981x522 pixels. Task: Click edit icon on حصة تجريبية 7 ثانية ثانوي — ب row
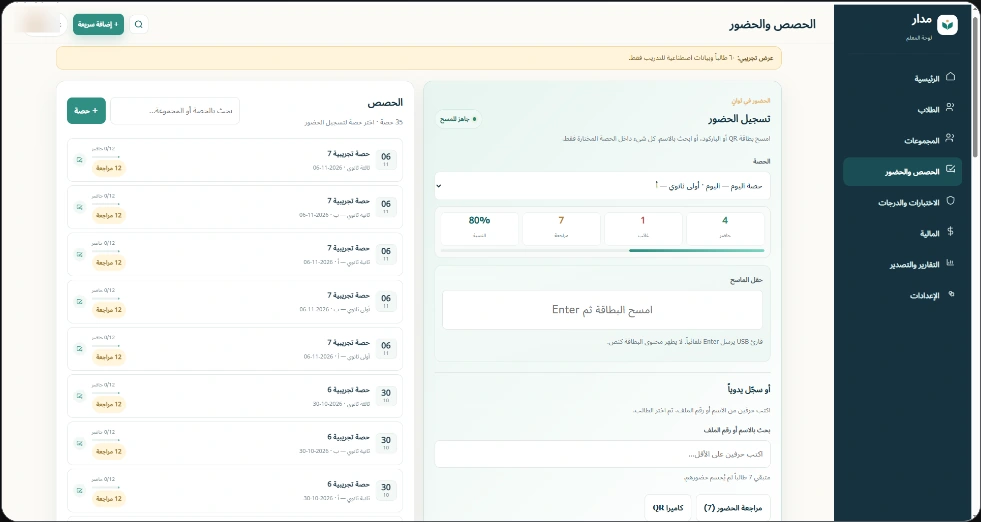click(79, 207)
